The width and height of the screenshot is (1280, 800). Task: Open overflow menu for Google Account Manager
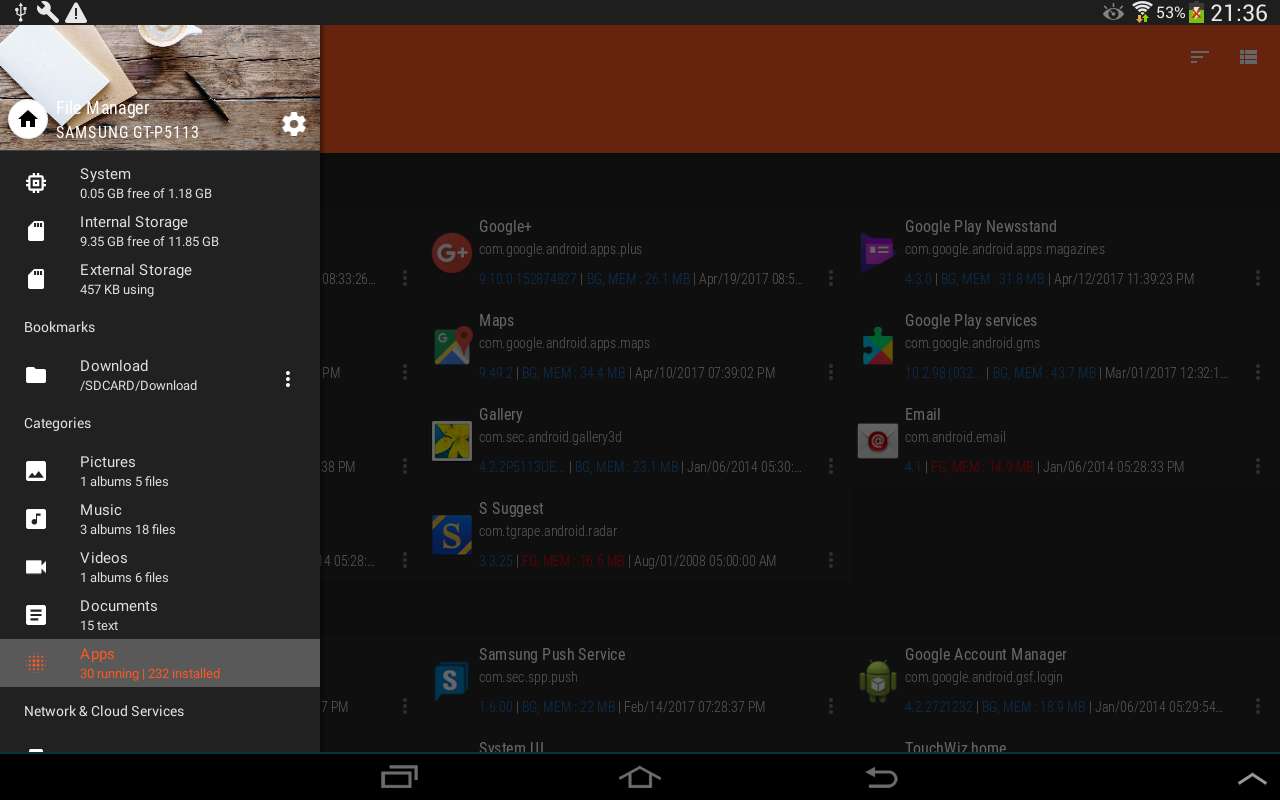pyautogui.click(x=1258, y=707)
